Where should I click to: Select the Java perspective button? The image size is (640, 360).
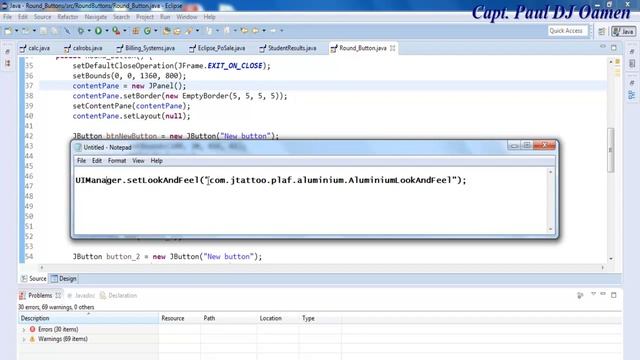point(624,31)
